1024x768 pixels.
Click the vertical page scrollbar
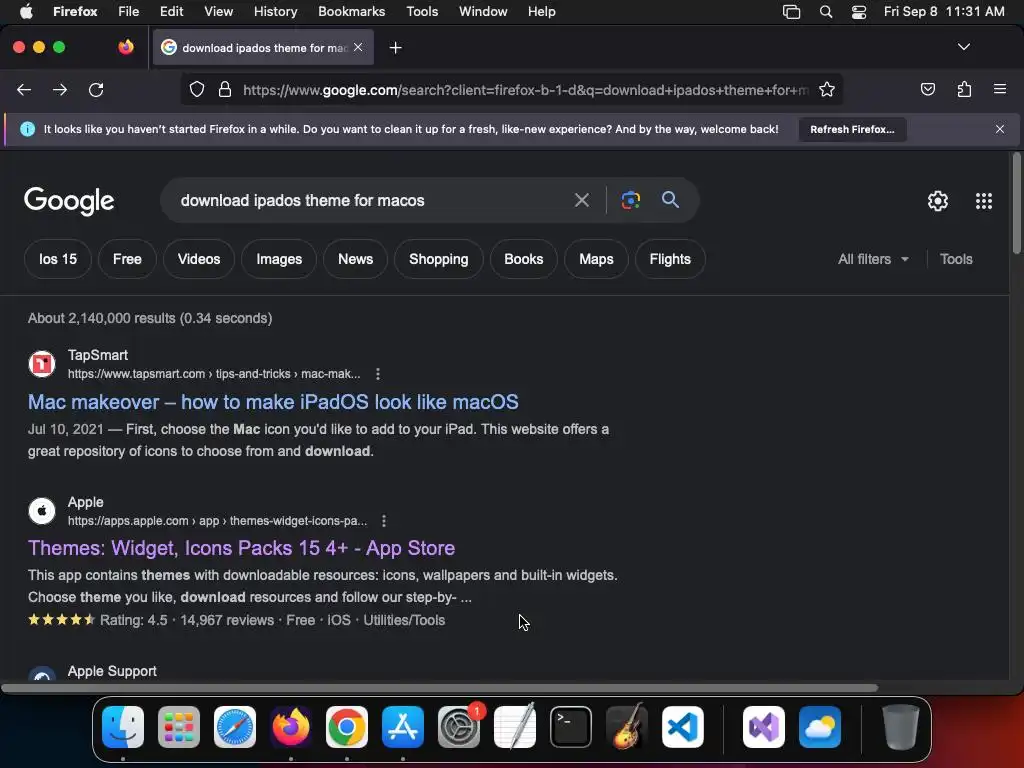(1016, 204)
